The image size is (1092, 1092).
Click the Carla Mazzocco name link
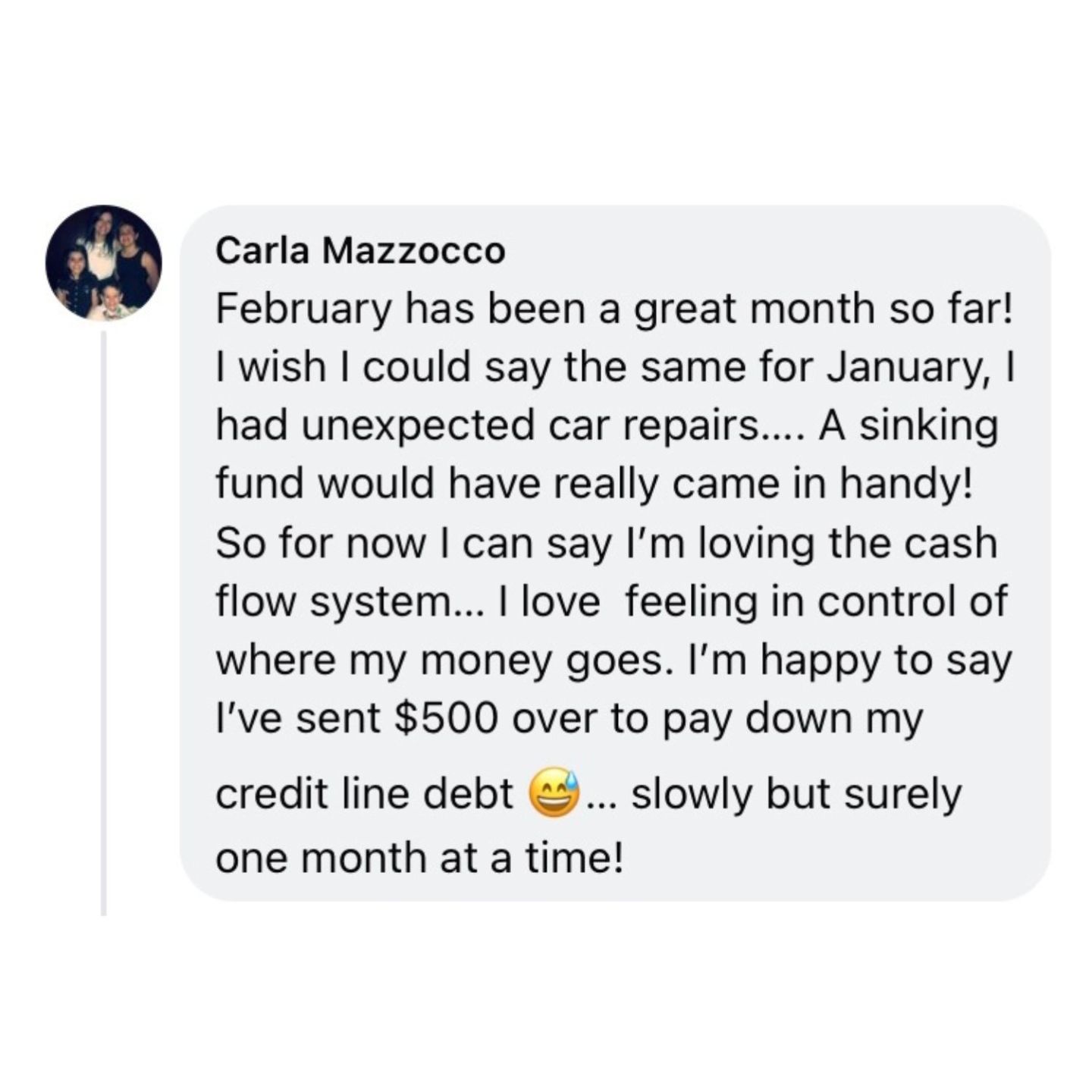[x=360, y=251]
